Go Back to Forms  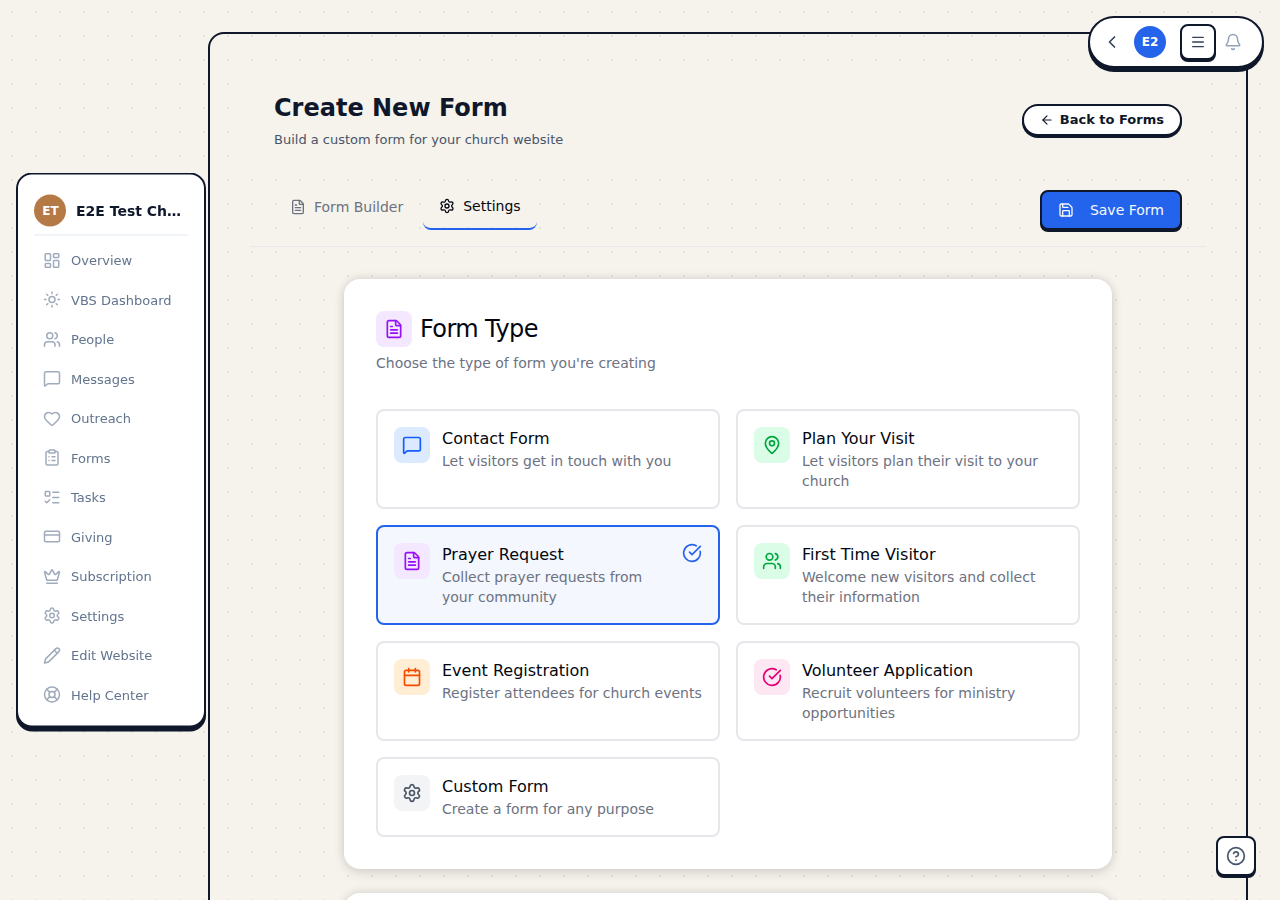pos(1101,120)
